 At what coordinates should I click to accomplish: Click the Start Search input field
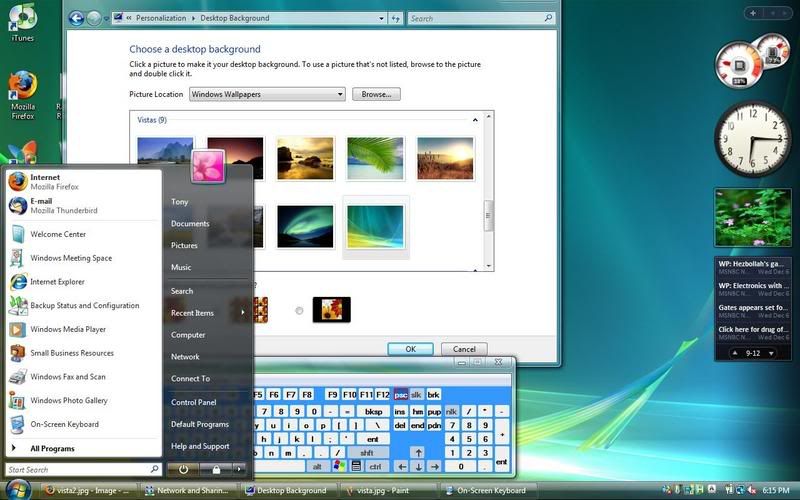(84, 469)
